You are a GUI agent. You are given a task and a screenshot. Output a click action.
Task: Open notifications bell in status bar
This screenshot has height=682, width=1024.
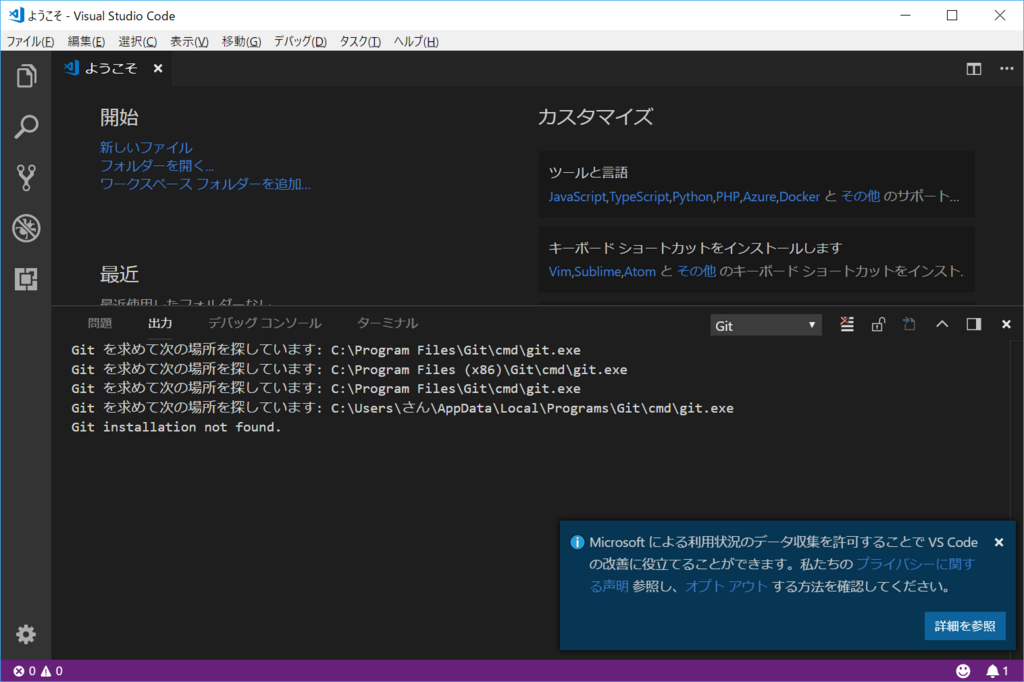coord(997,671)
